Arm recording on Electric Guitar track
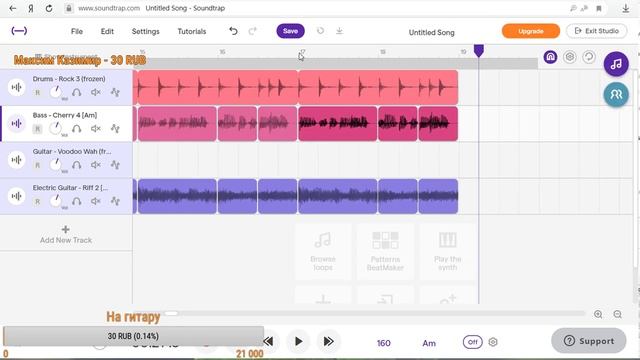640x360 pixels. (x=38, y=202)
